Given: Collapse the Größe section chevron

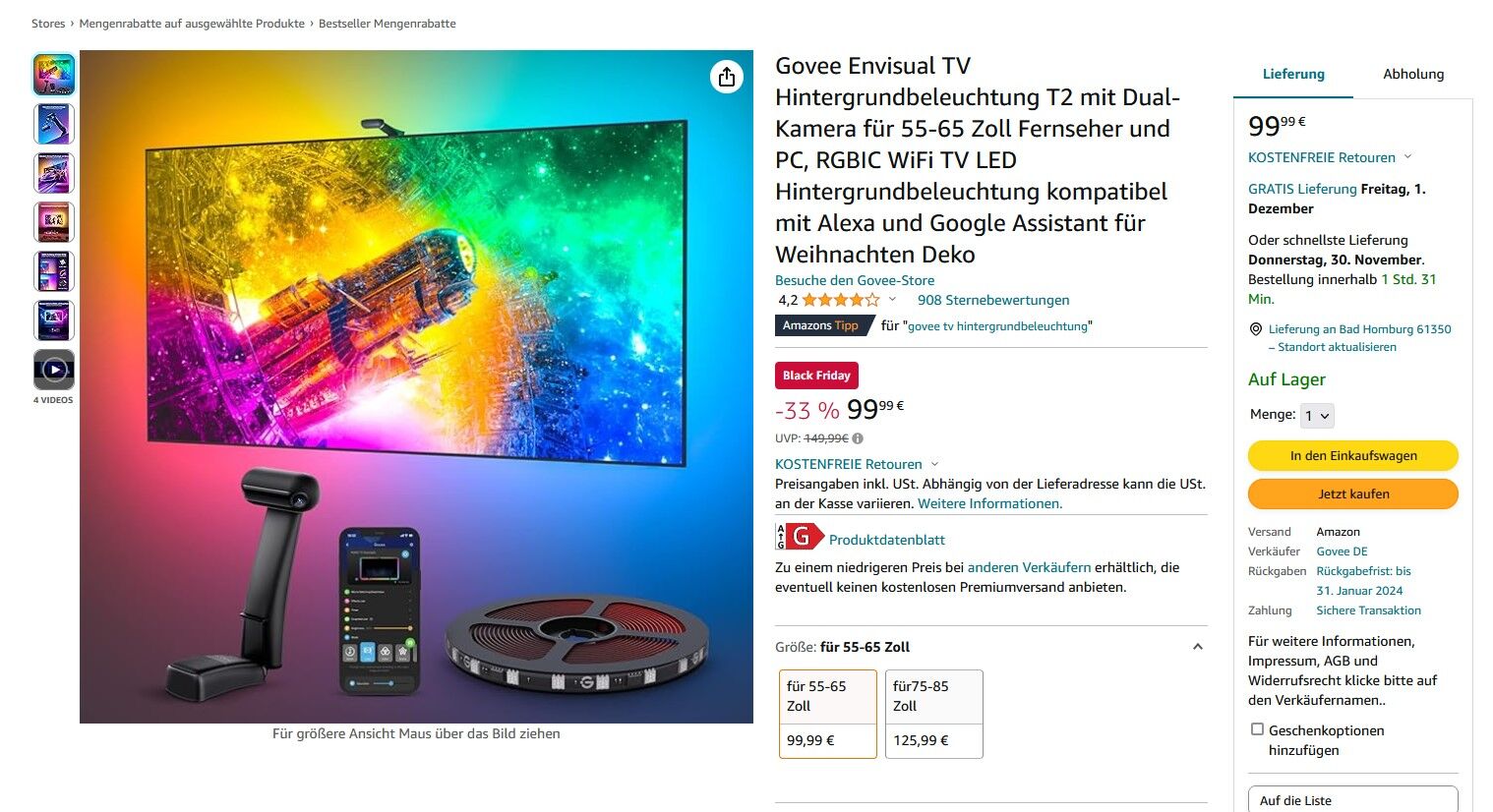Looking at the screenshot, I should click(1197, 647).
